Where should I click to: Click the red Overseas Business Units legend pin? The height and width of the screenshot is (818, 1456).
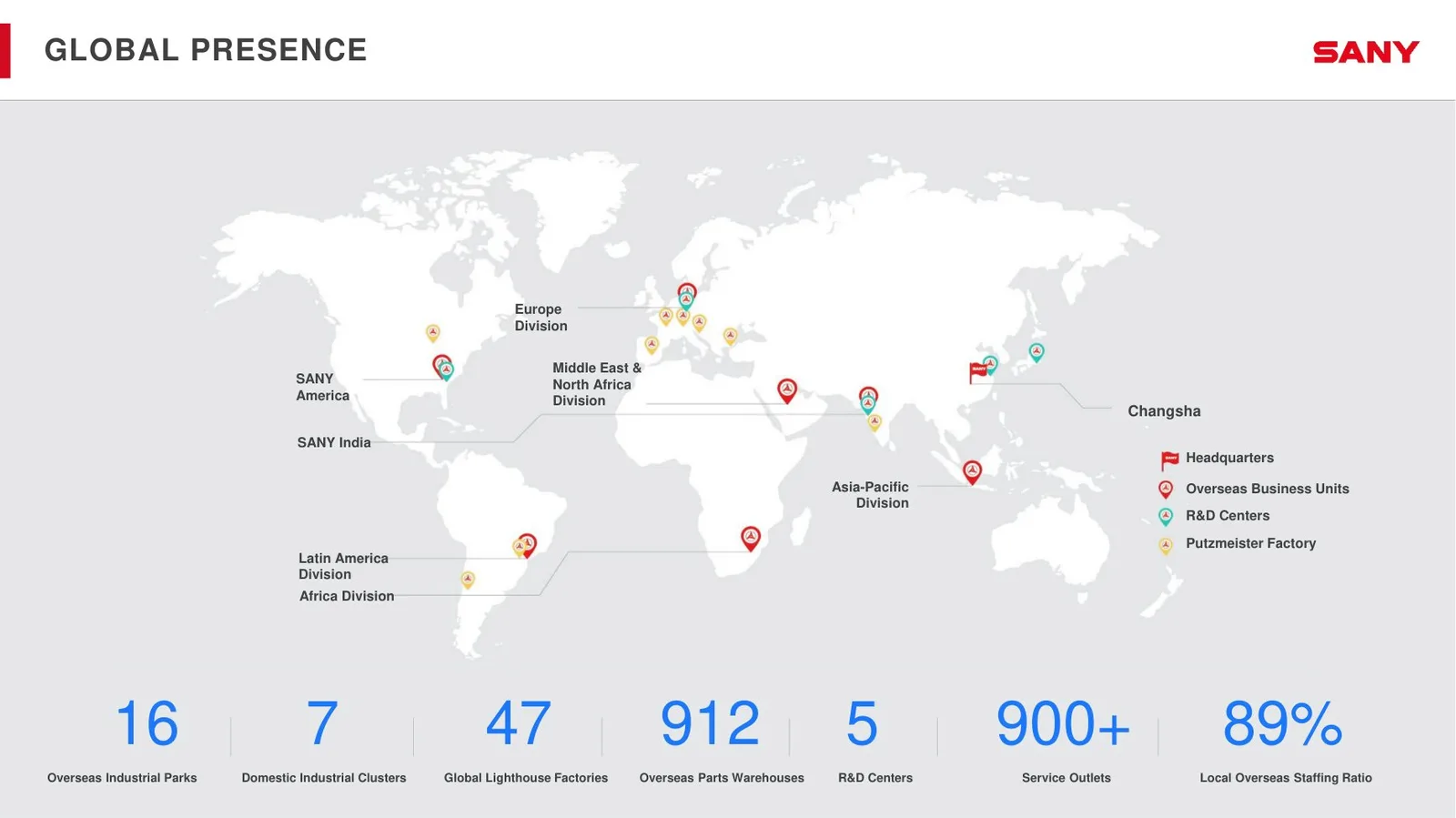tap(1166, 490)
